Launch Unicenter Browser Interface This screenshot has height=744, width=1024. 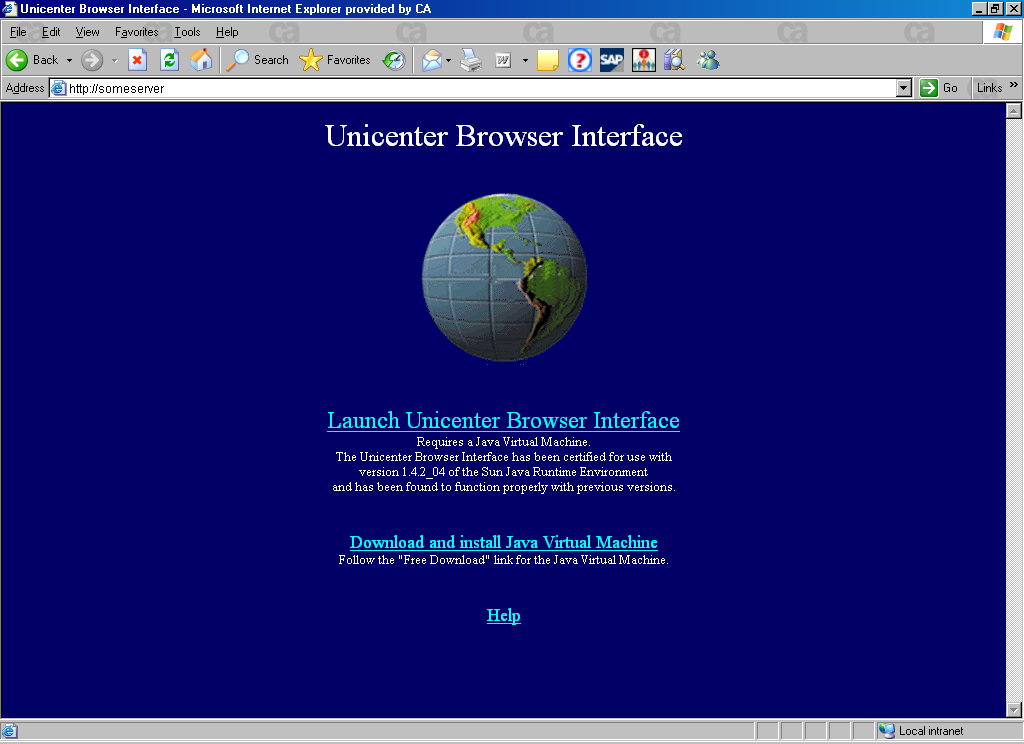(503, 420)
